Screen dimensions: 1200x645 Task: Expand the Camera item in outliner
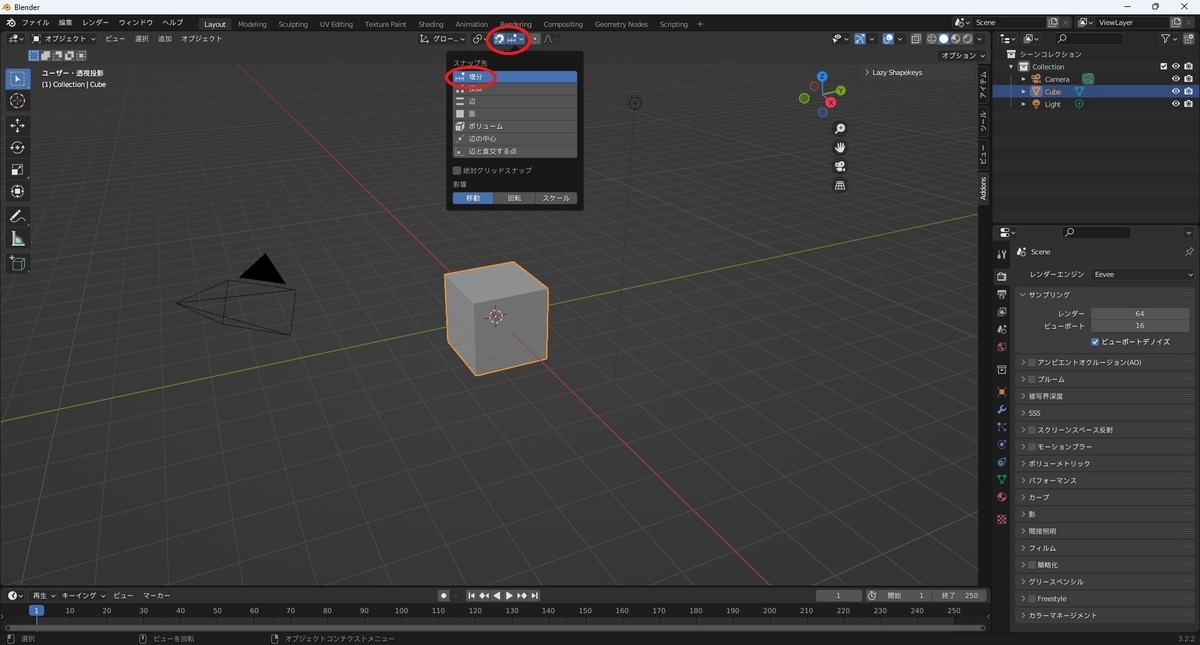1023,79
